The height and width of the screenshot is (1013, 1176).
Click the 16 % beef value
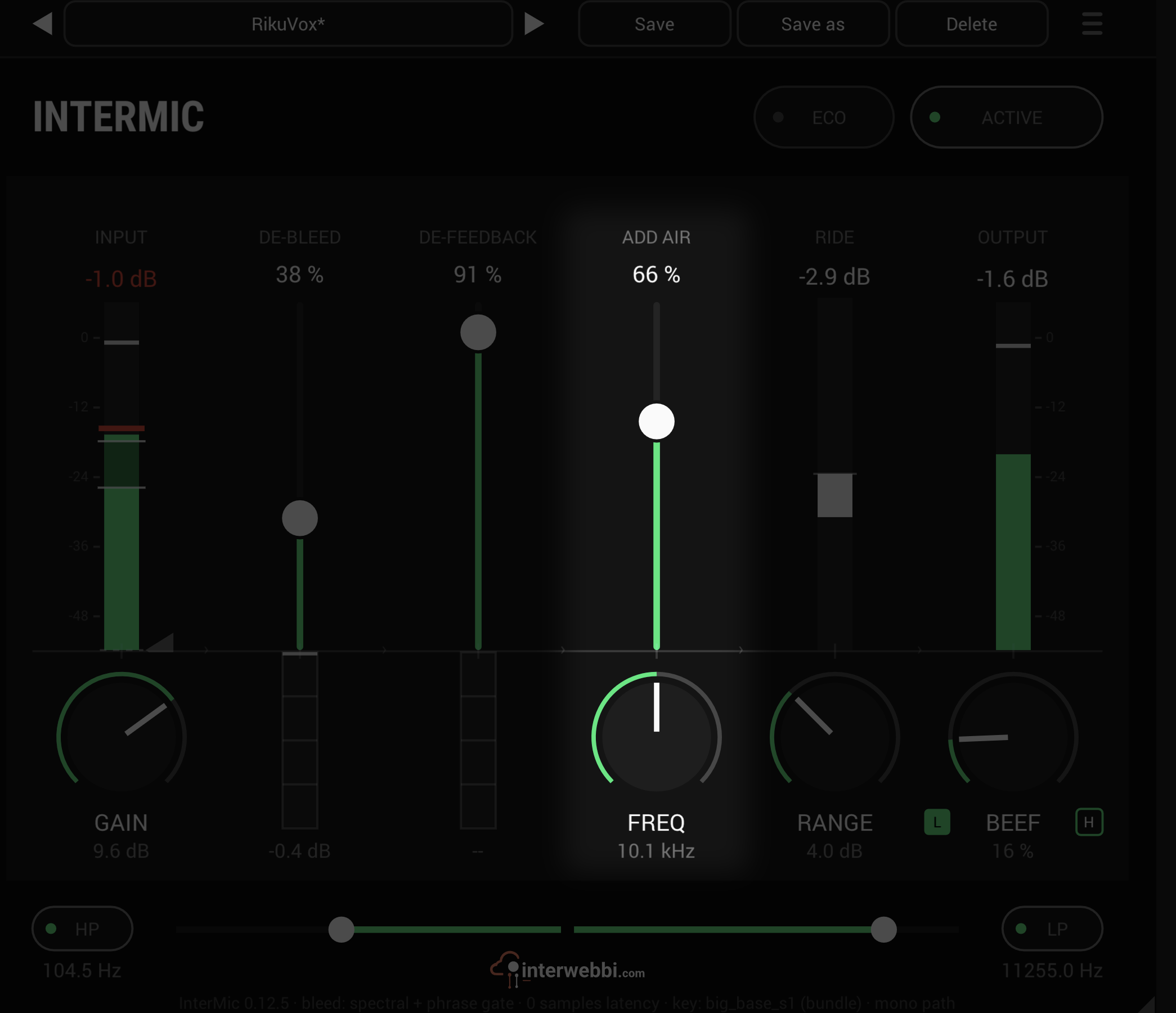coord(1013,850)
